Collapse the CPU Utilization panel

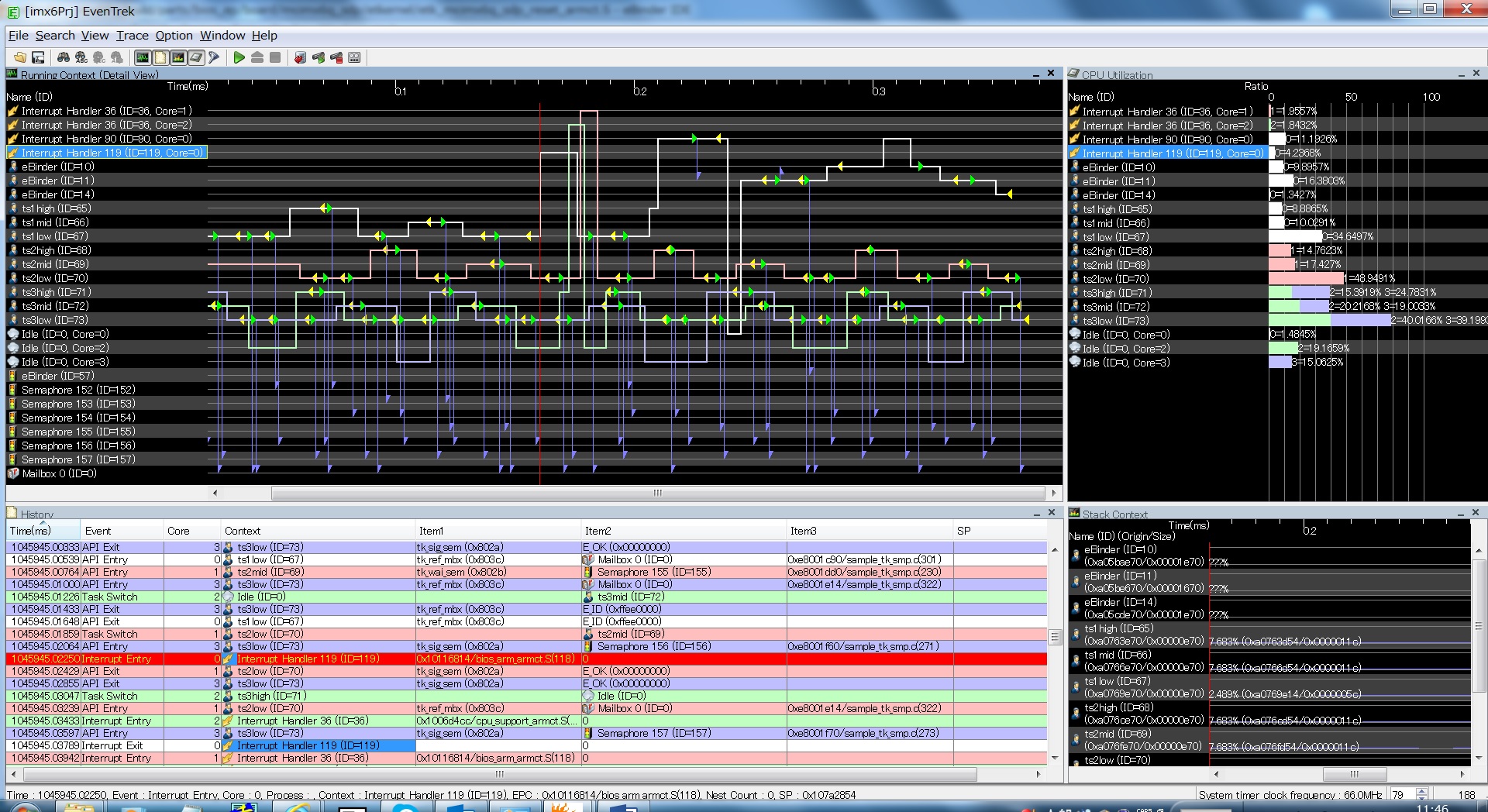coord(1461,74)
